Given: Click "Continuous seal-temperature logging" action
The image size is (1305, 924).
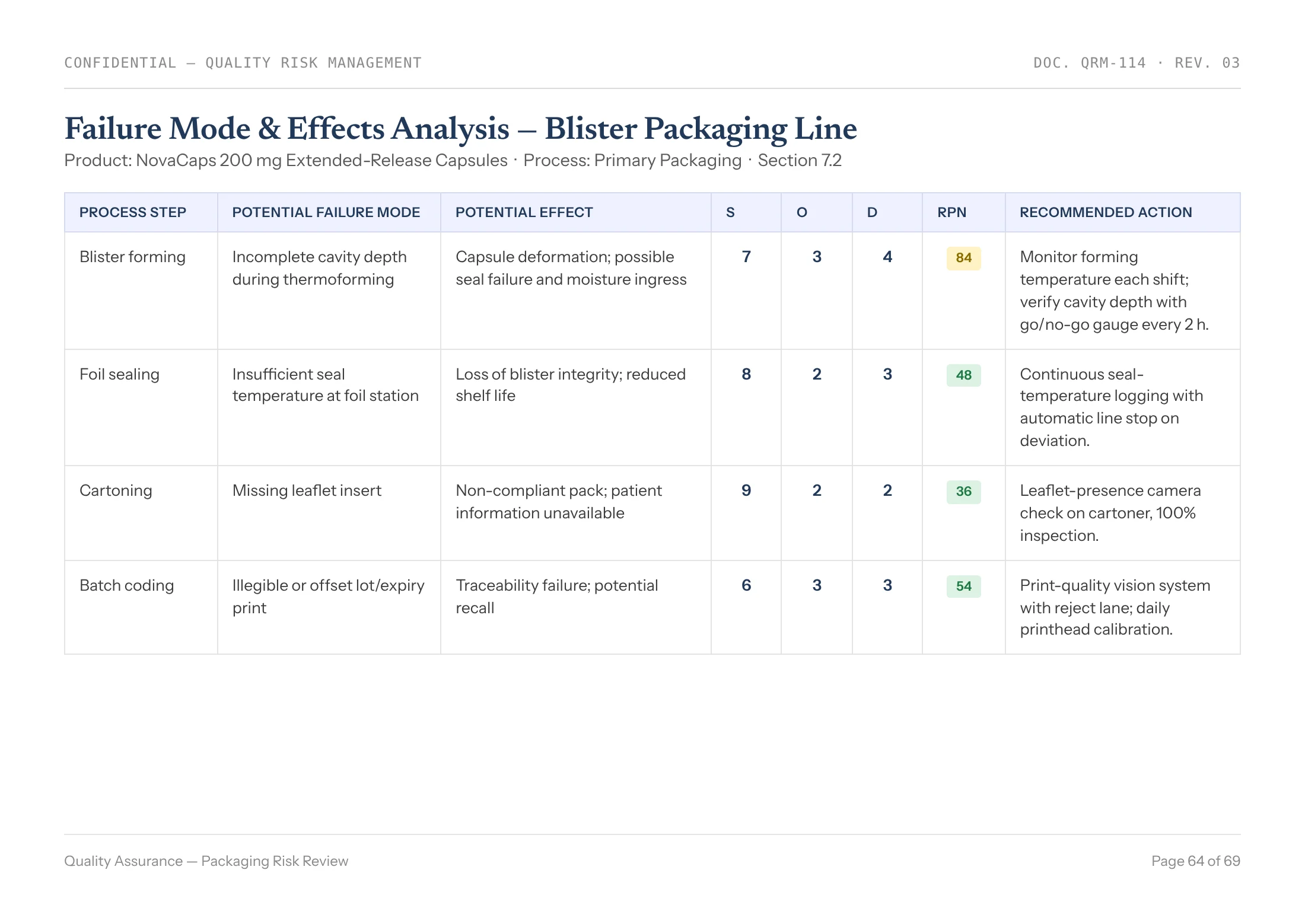Looking at the screenshot, I should tap(1112, 407).
